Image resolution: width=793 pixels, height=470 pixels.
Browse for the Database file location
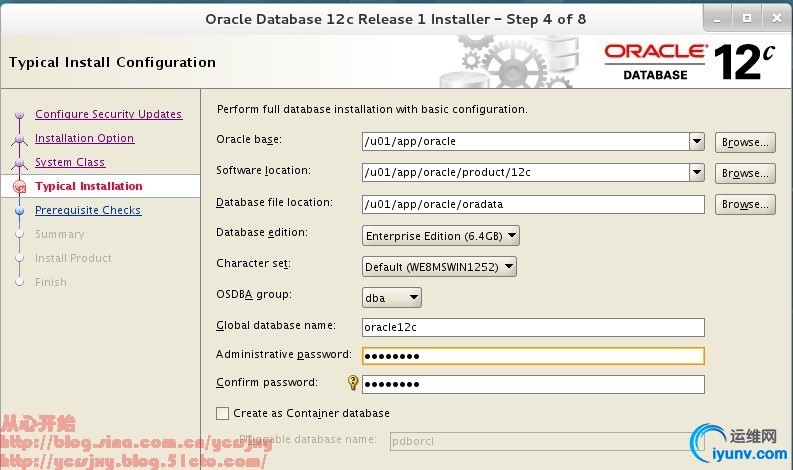tap(745, 204)
